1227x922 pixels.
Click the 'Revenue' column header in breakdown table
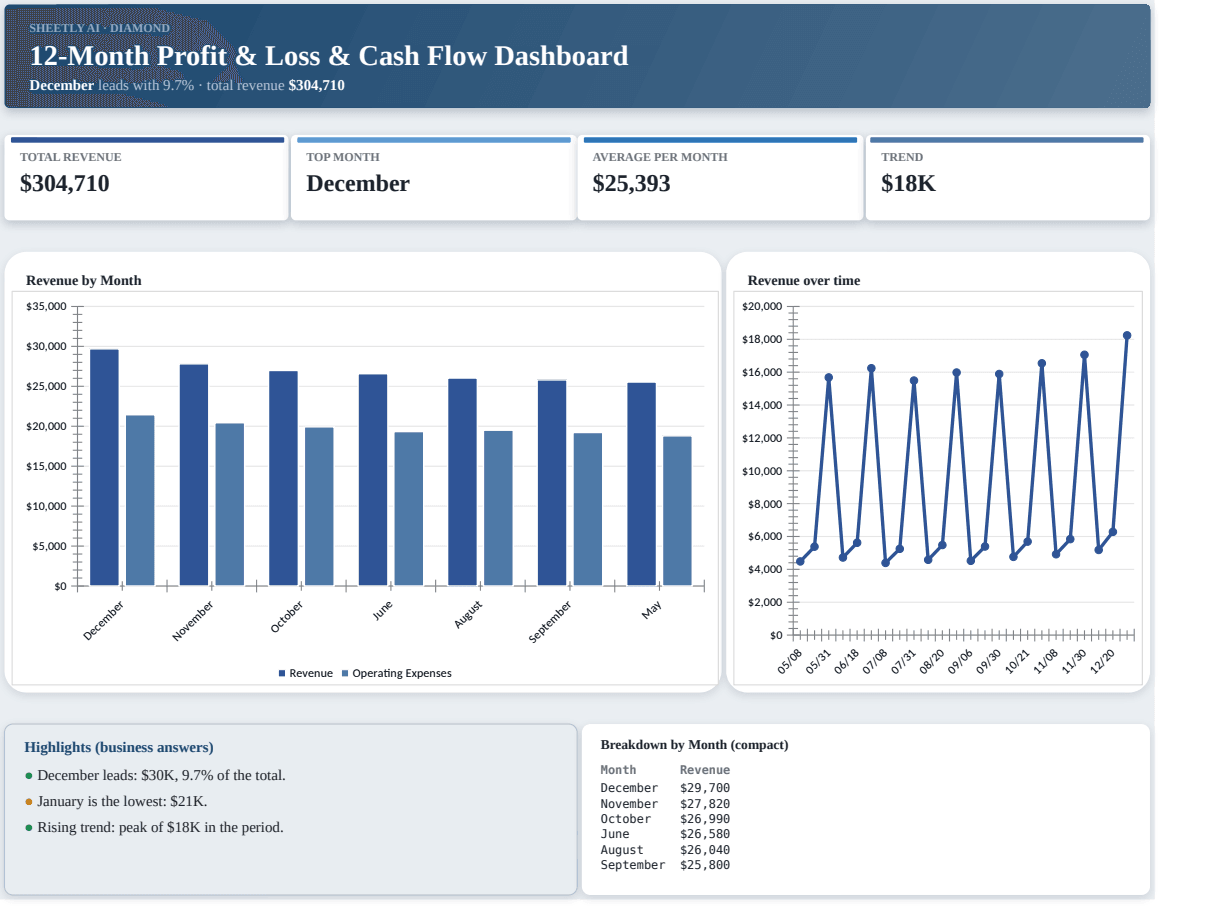coord(705,770)
